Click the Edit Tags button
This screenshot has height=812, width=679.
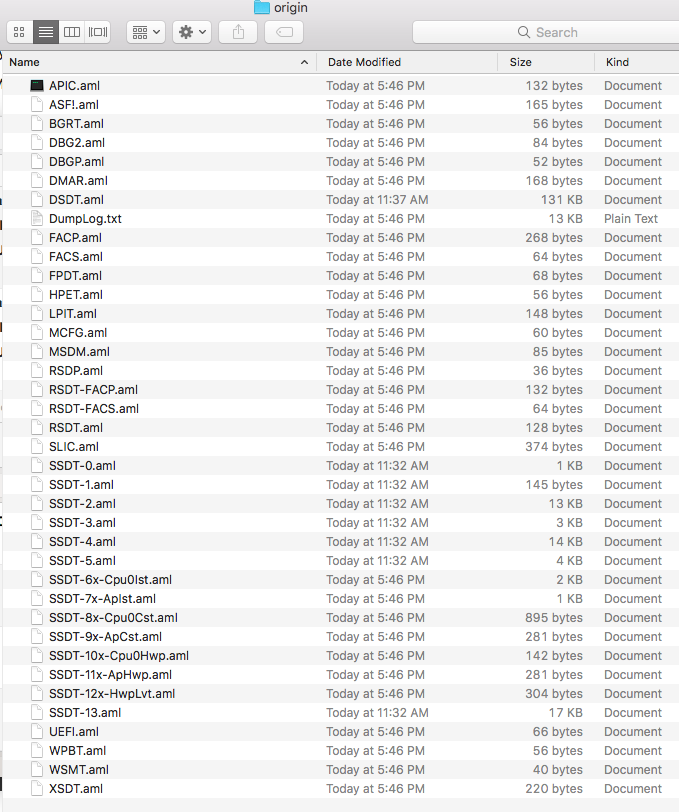click(x=284, y=32)
